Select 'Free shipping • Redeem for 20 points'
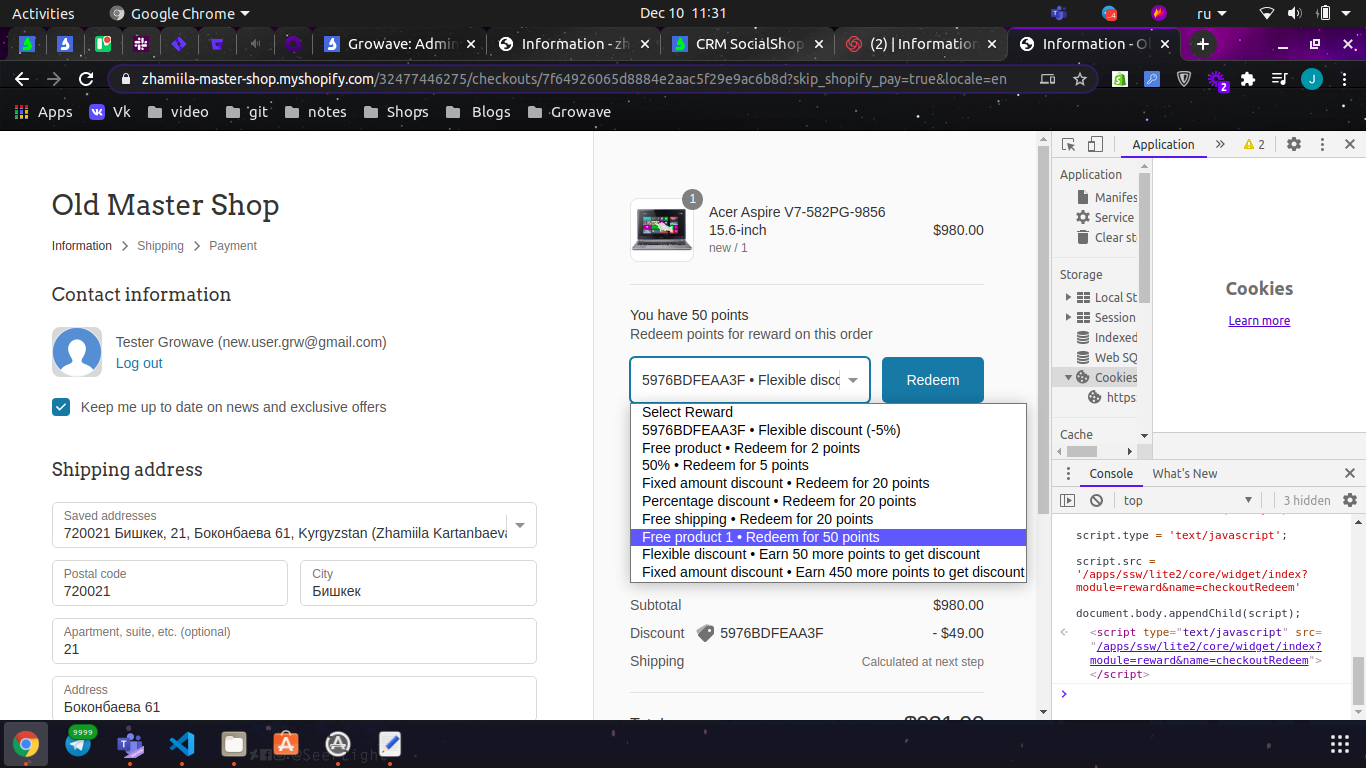 pyautogui.click(x=757, y=519)
